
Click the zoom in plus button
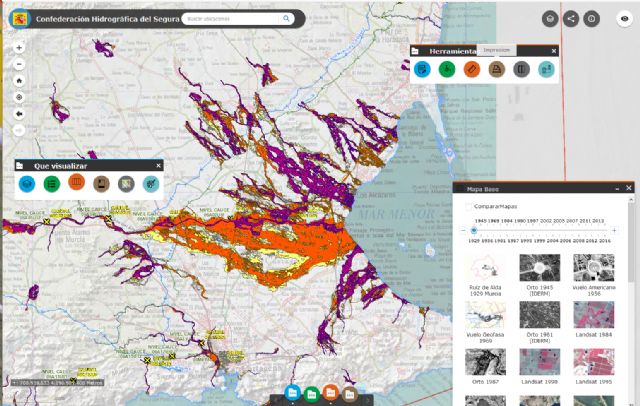tap(19, 48)
